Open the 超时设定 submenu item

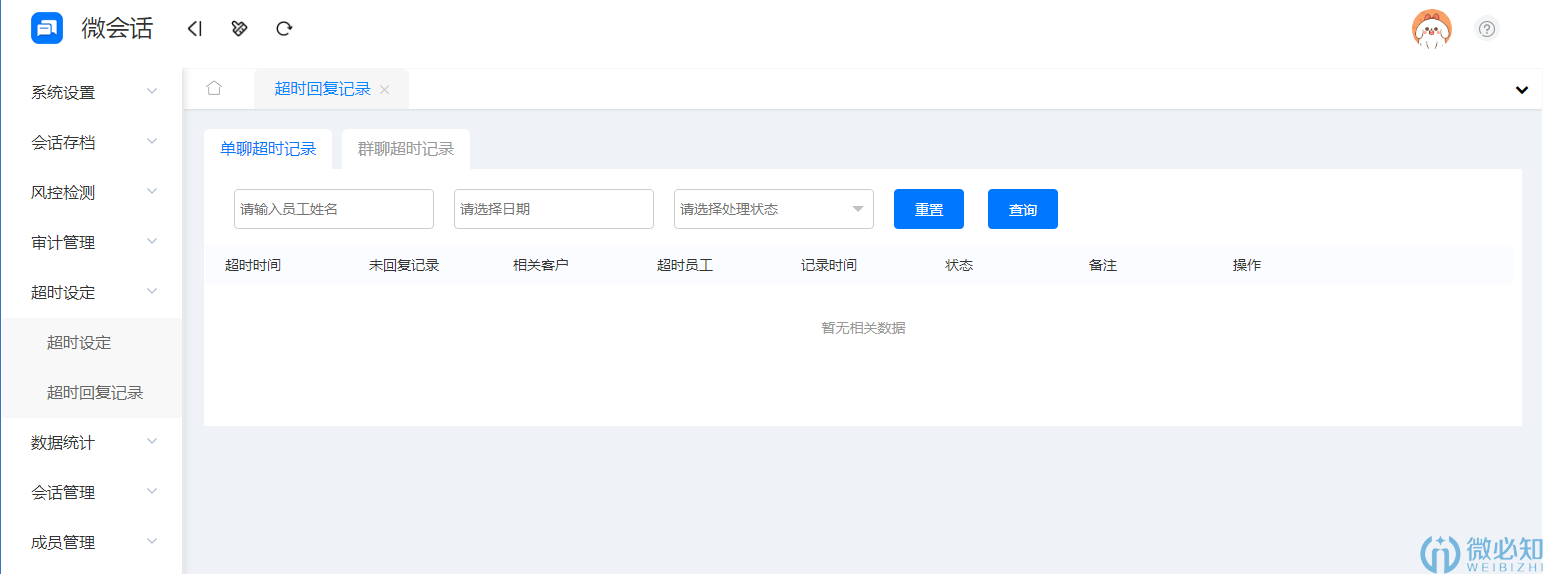91,342
